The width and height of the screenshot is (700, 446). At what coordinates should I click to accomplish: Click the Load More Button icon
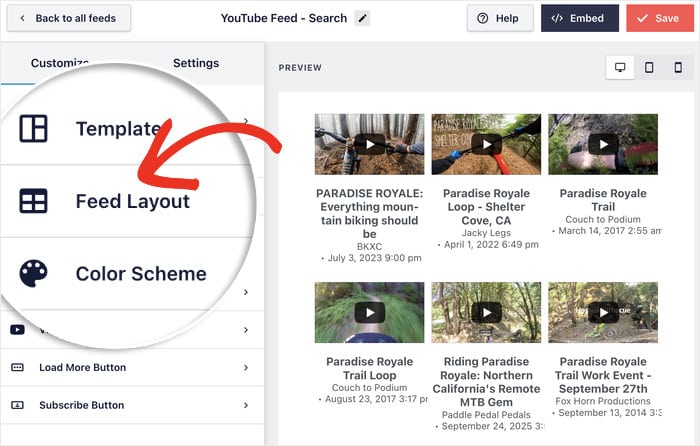tap(17, 367)
